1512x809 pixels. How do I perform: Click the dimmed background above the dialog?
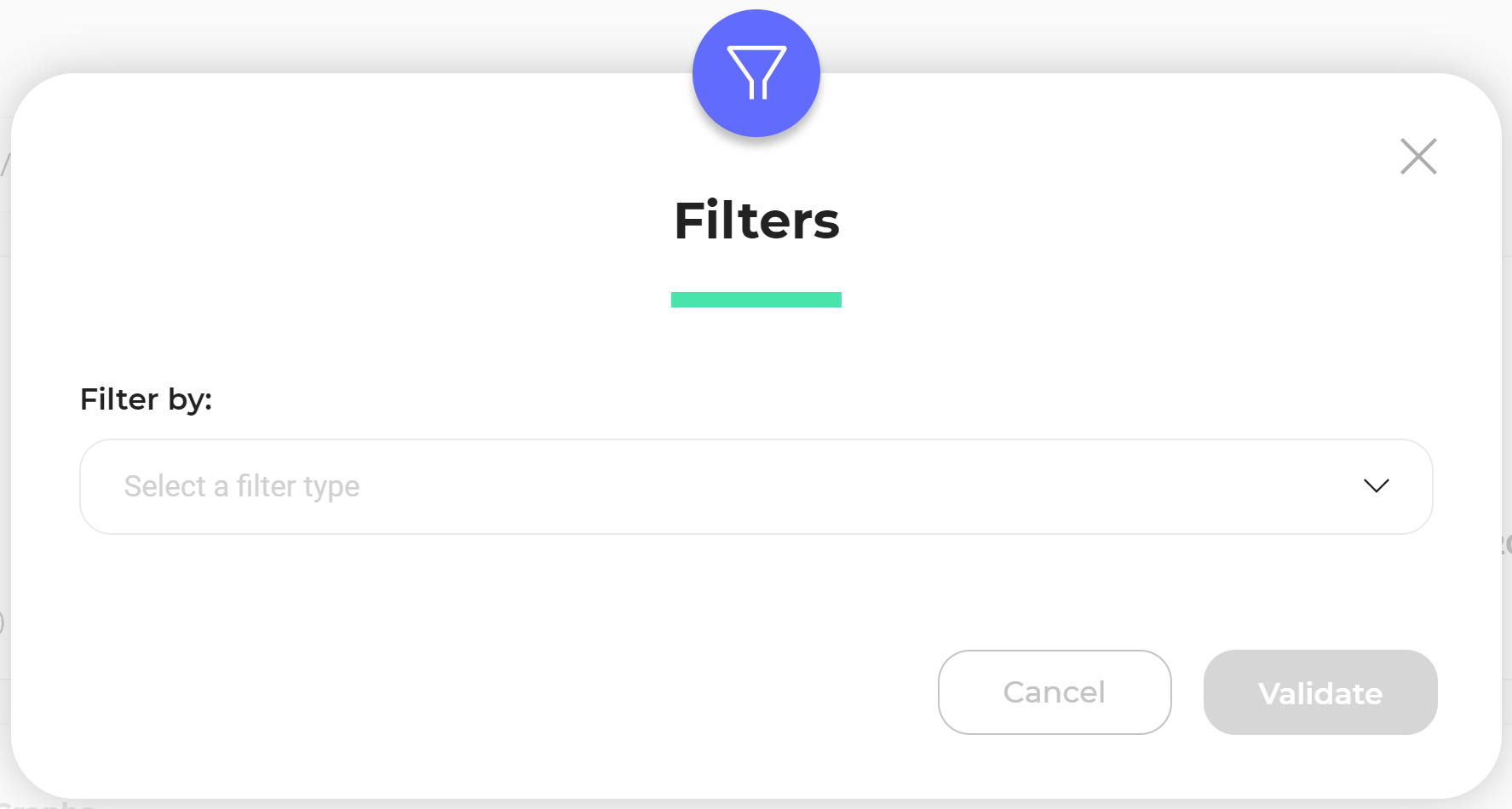(341, 34)
